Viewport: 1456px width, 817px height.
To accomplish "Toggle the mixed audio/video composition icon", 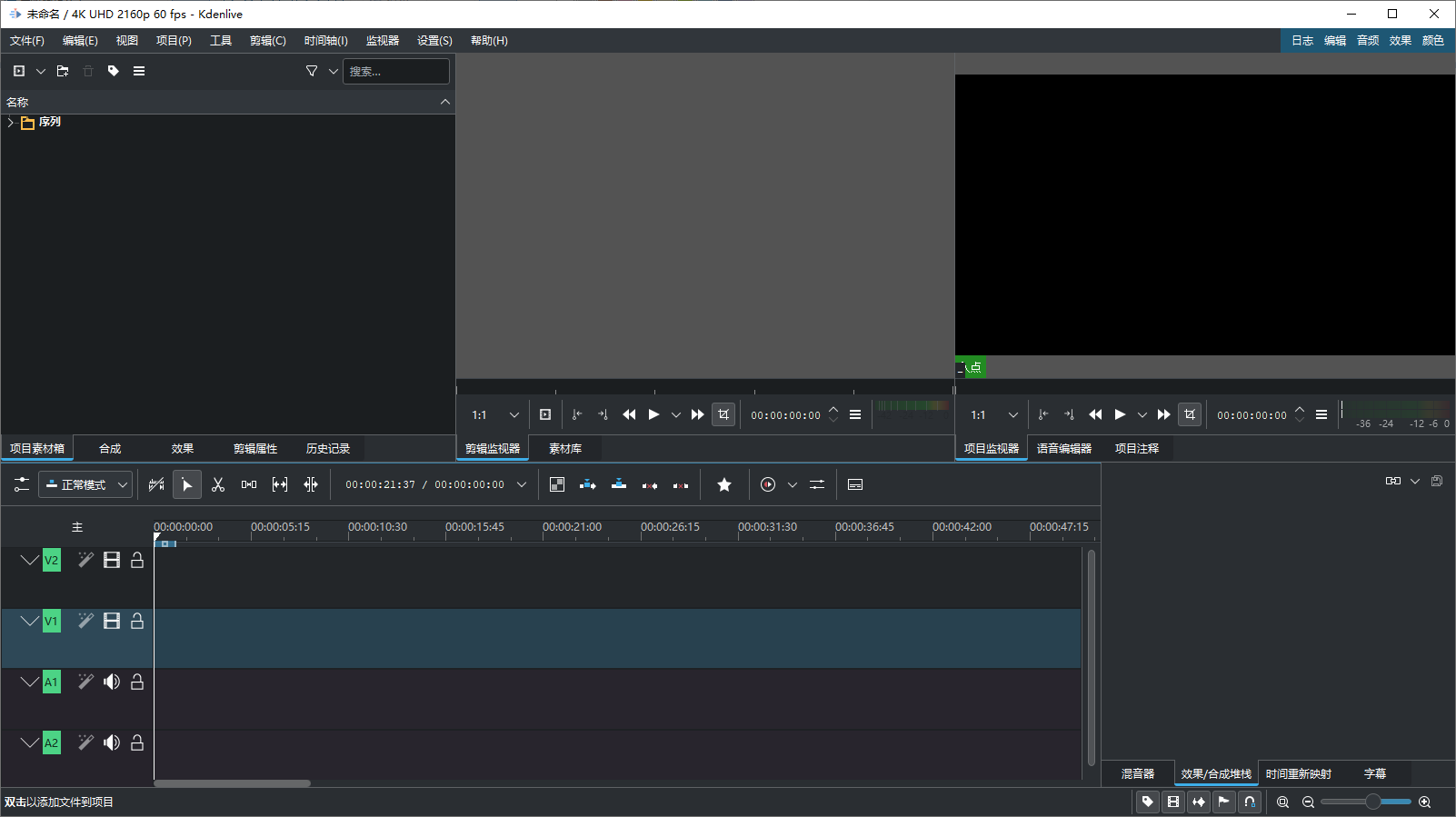I will click(557, 485).
